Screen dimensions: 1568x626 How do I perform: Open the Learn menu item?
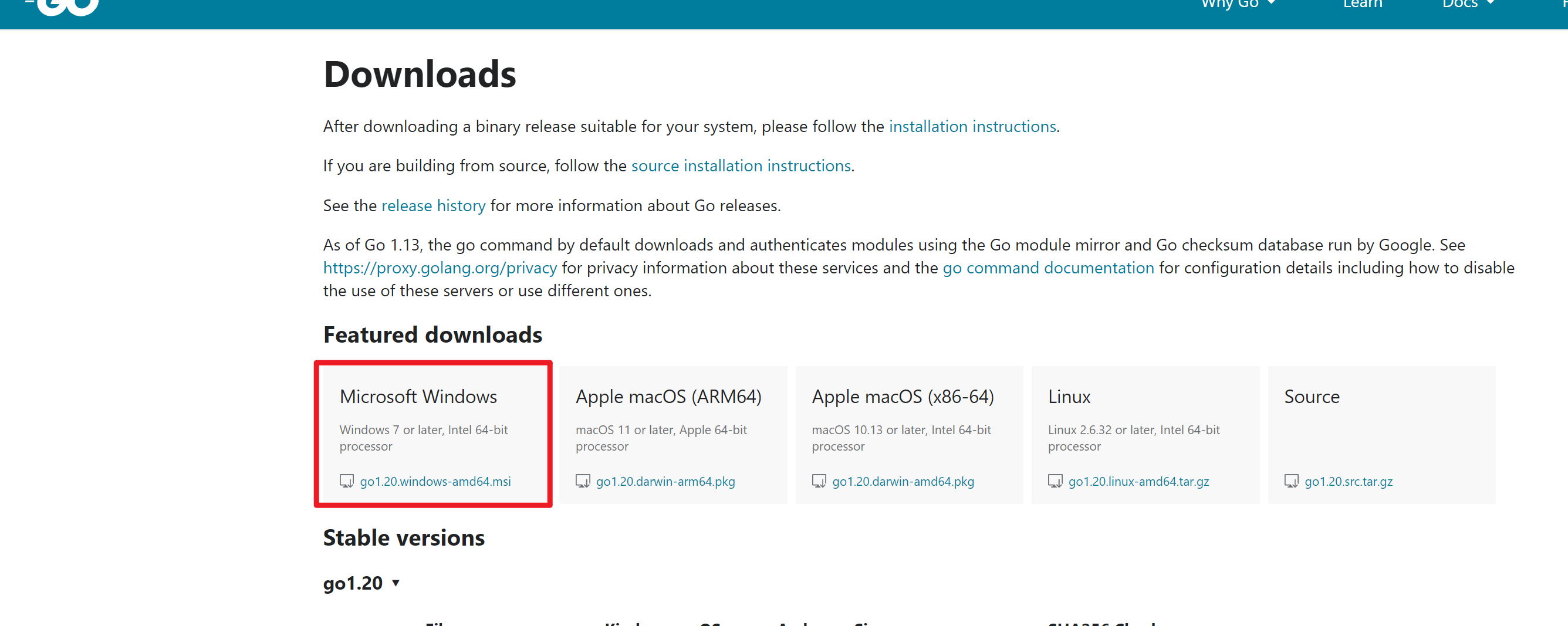(1362, 4)
